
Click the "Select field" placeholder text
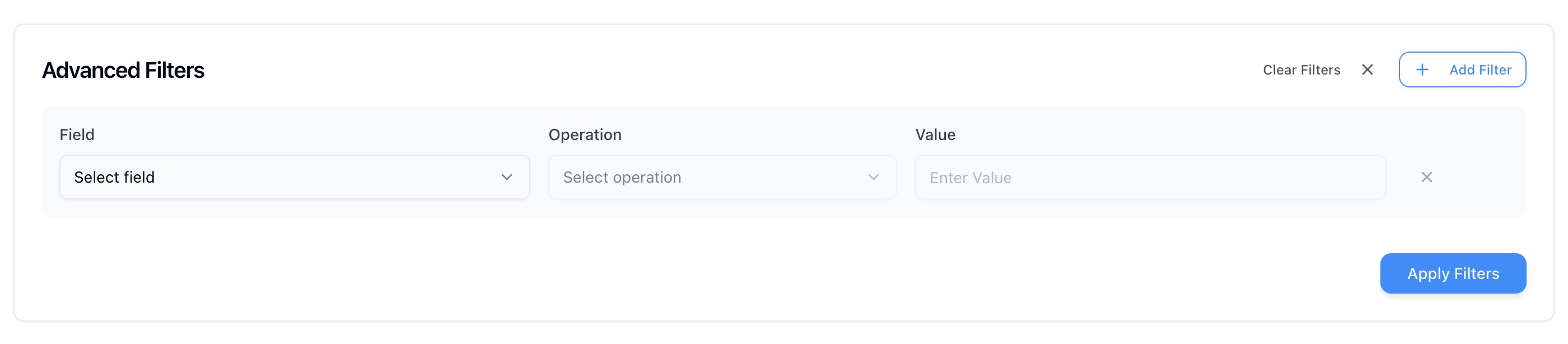coord(114,177)
